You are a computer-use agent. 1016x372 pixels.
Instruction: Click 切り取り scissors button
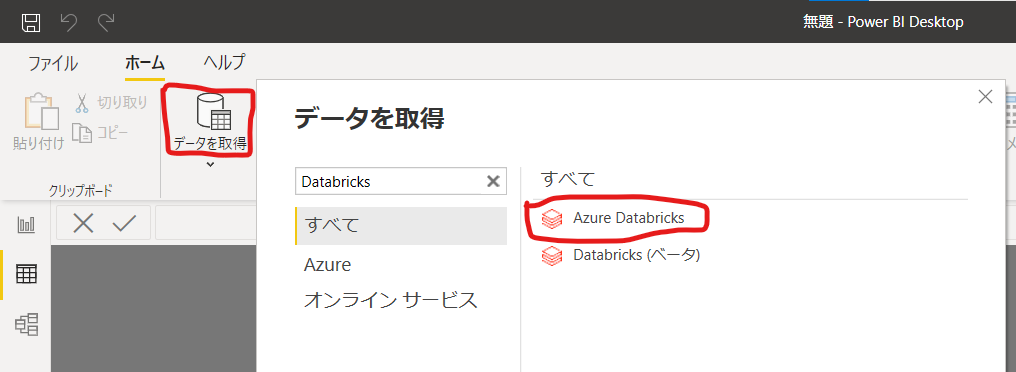111,102
